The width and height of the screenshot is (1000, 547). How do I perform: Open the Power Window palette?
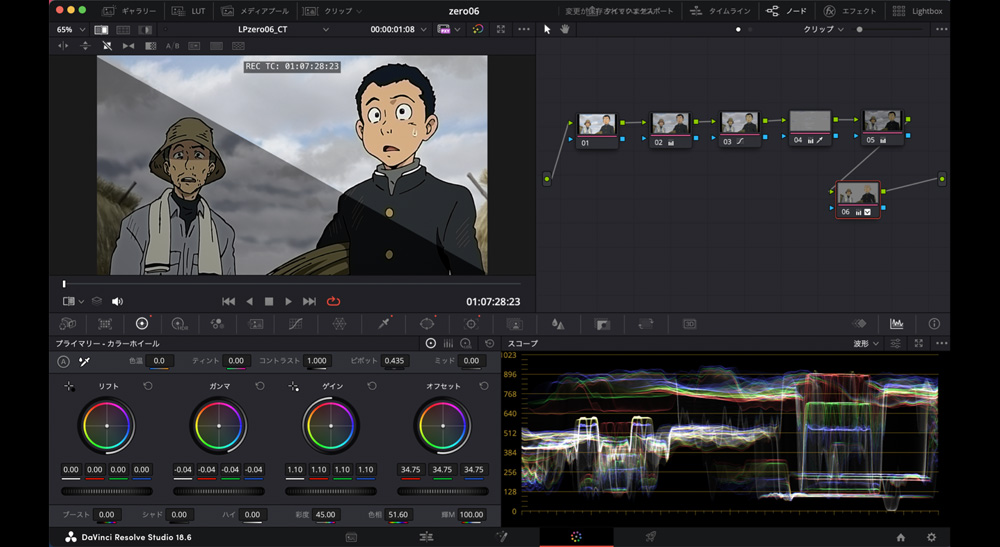point(428,324)
